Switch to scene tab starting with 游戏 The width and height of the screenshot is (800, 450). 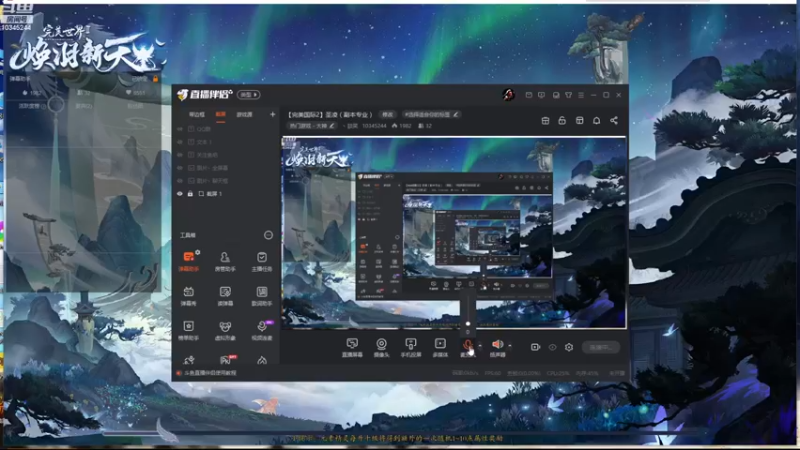point(244,114)
